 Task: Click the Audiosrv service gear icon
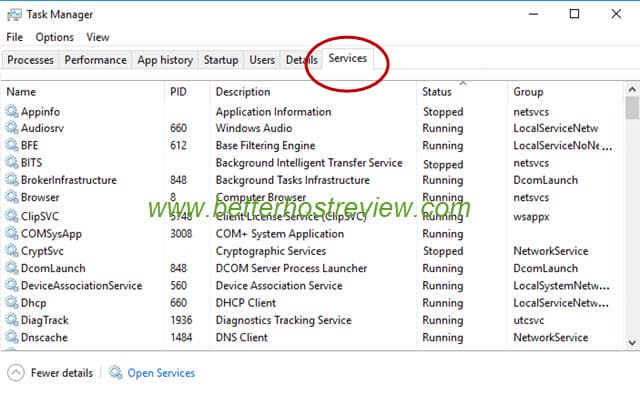tap(11, 128)
